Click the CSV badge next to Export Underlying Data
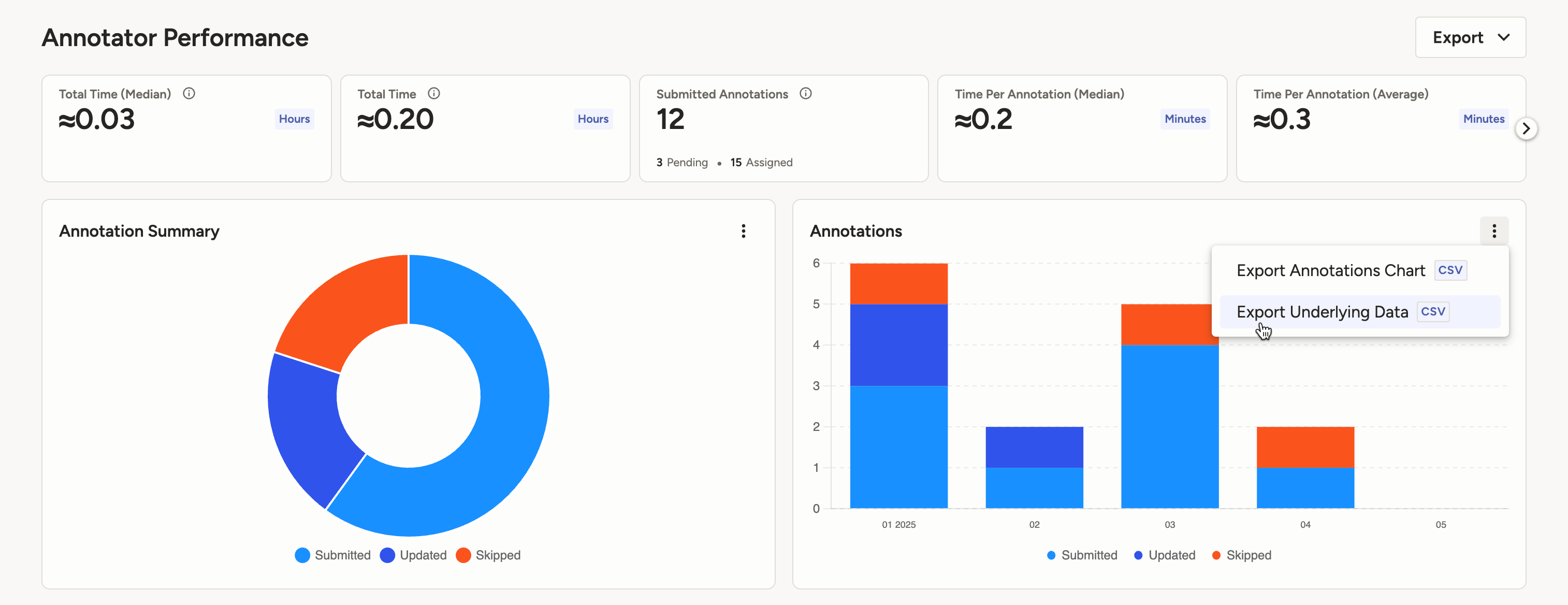The width and height of the screenshot is (1568, 605). point(1433,311)
